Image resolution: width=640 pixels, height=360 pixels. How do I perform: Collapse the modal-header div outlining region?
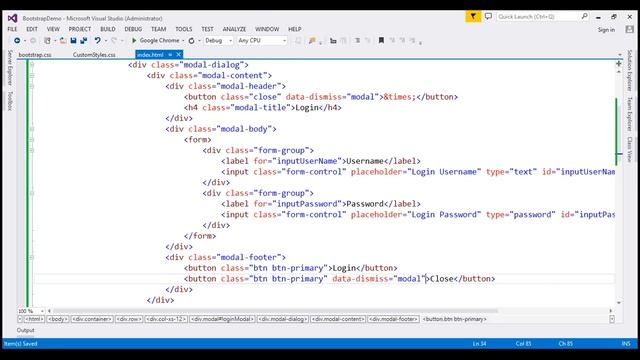pos(32,86)
